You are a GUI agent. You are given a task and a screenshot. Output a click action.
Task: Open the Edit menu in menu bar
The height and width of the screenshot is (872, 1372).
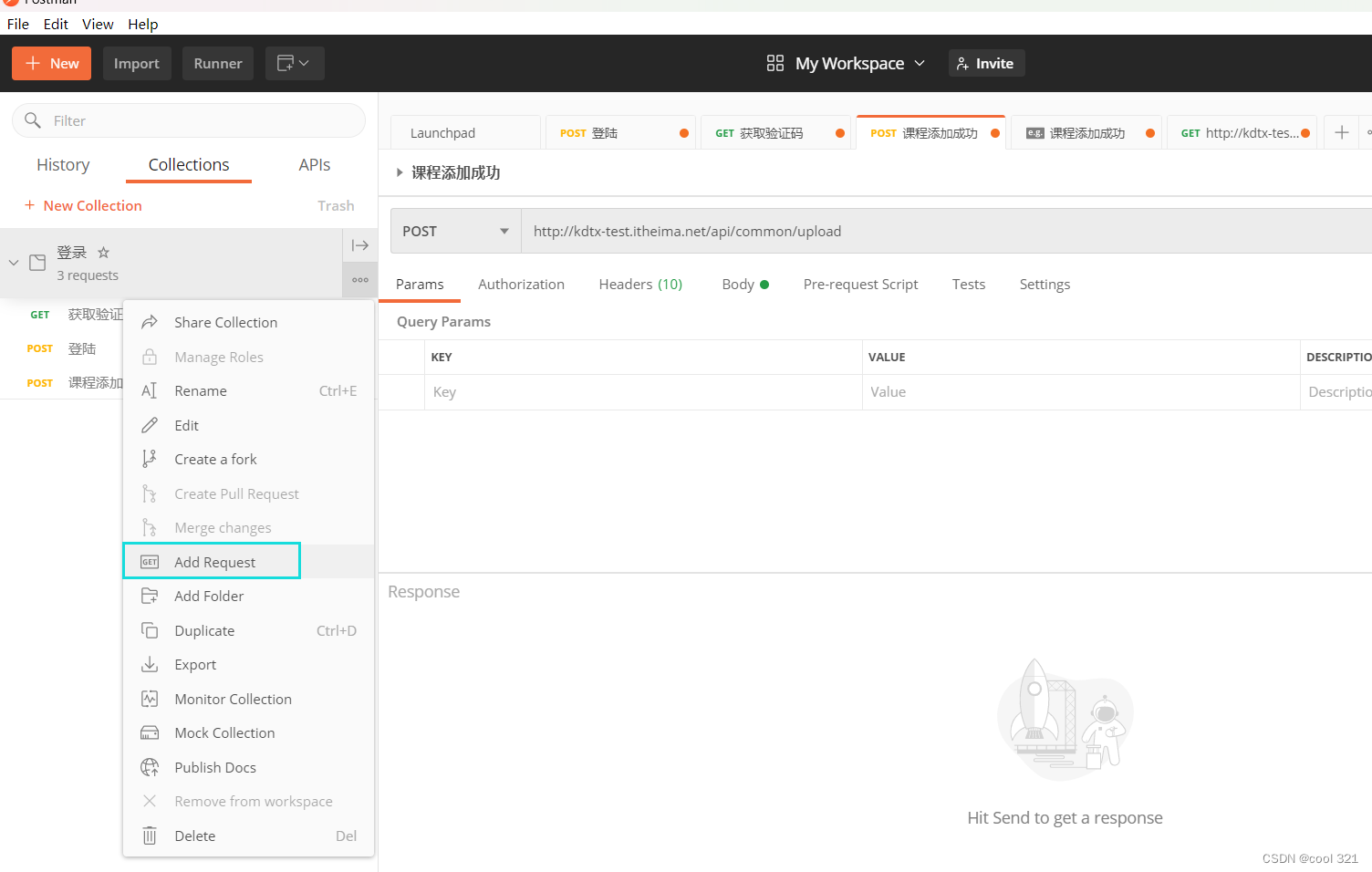click(56, 24)
